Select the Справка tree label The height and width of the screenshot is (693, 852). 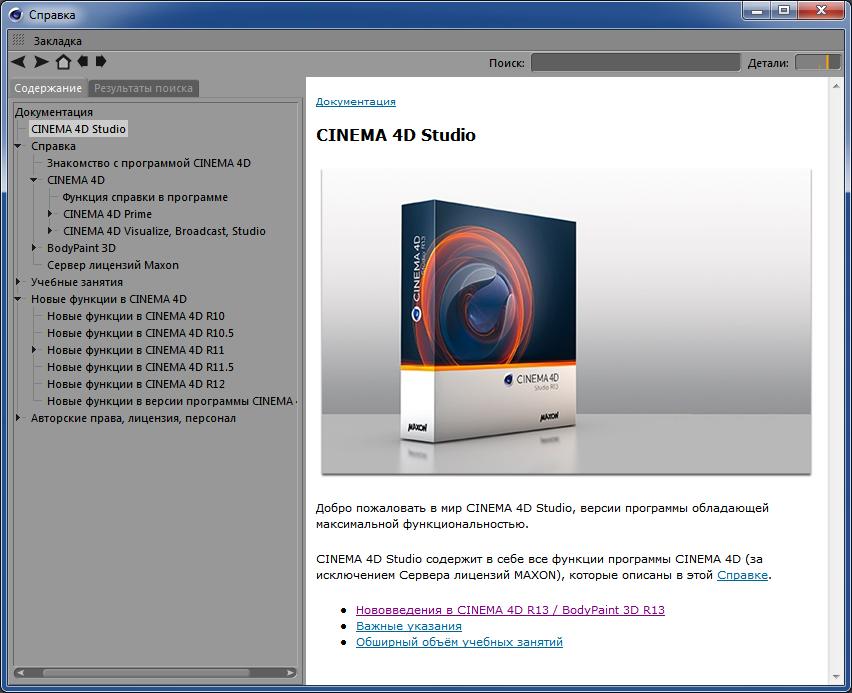click(x=53, y=146)
